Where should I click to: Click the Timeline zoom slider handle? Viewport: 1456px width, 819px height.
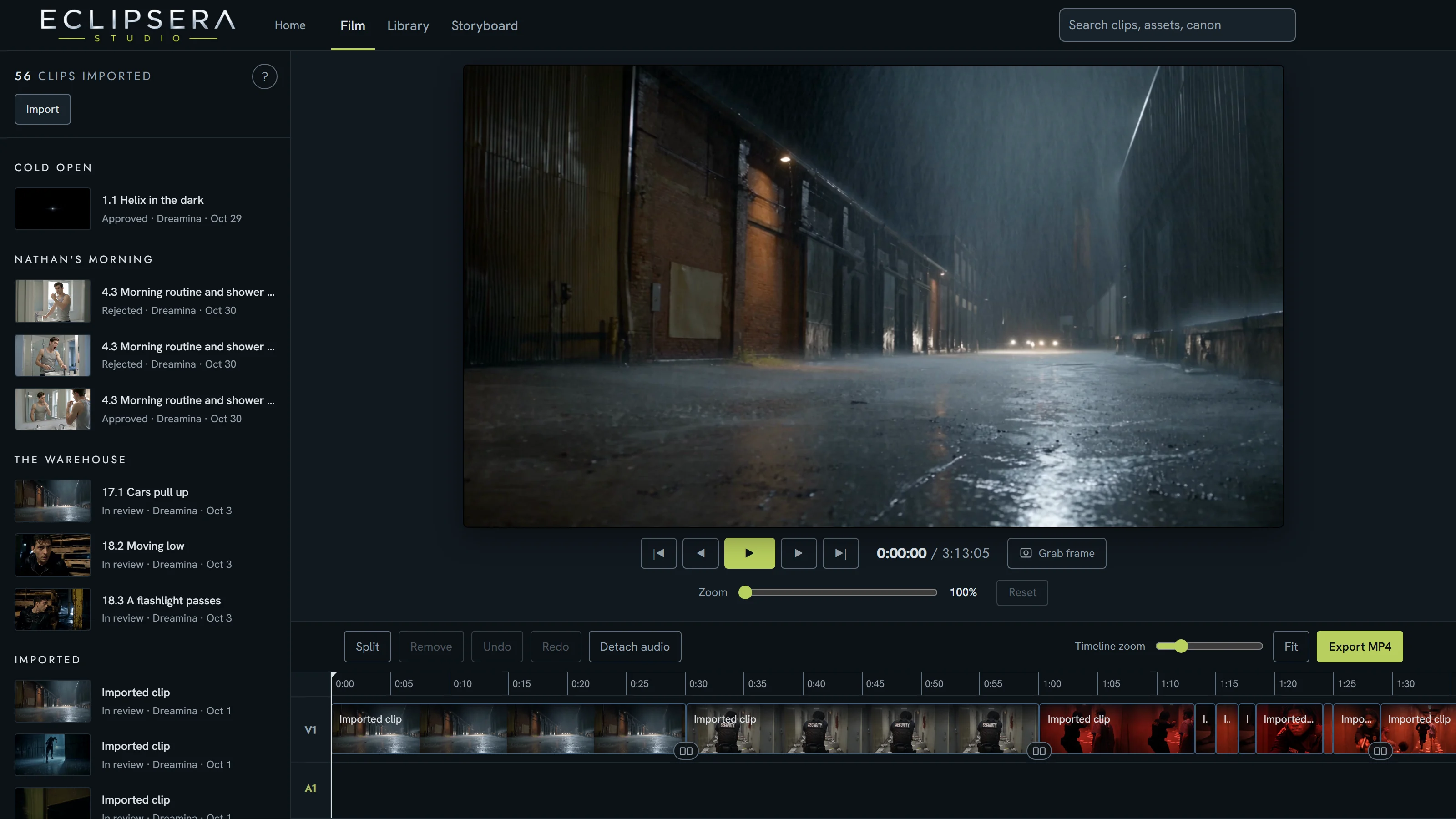(1181, 646)
